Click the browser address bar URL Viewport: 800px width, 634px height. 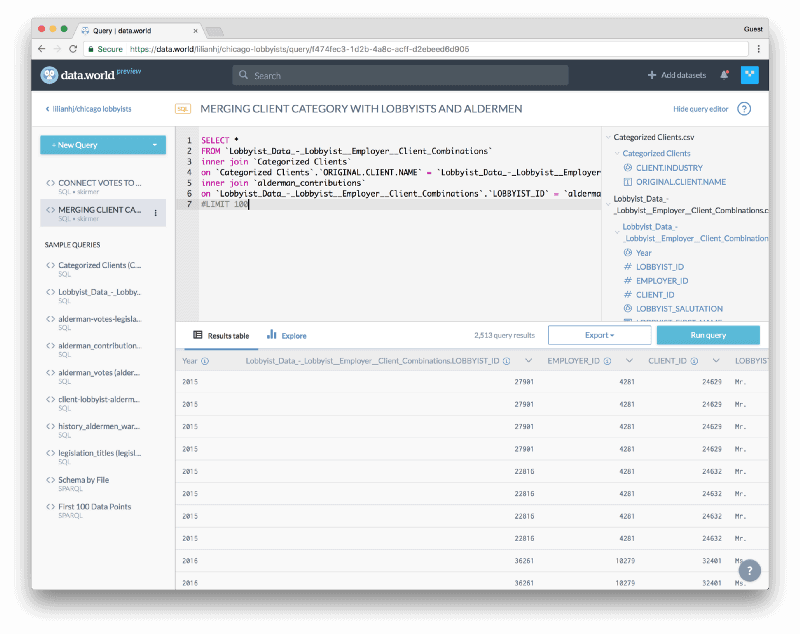click(x=299, y=49)
